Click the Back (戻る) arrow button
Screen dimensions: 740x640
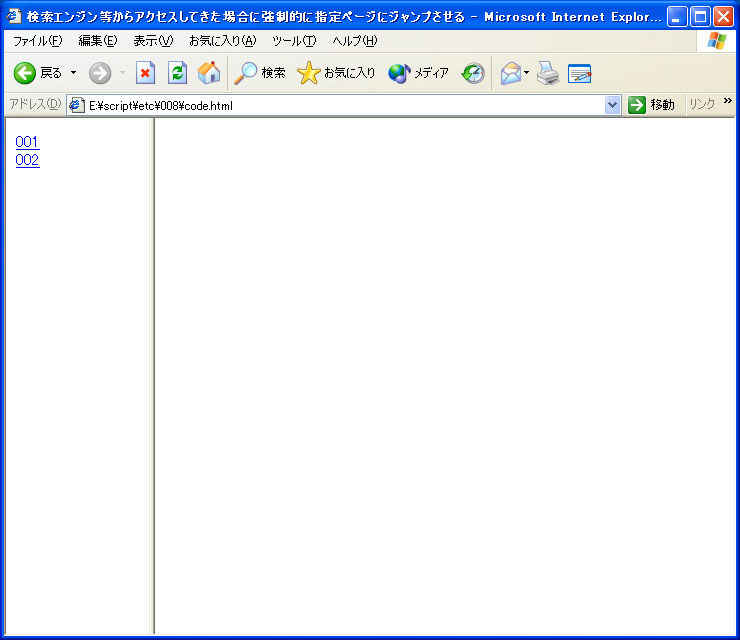[26, 73]
